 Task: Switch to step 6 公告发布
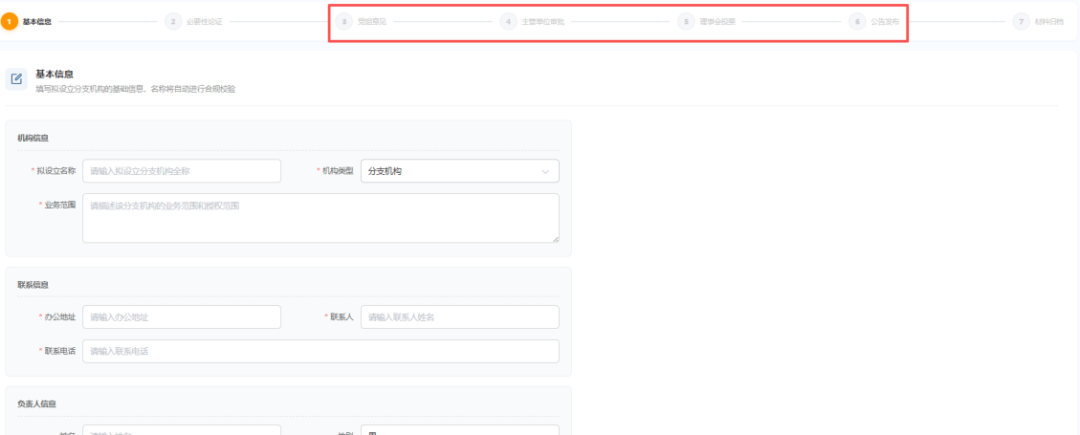[874, 21]
